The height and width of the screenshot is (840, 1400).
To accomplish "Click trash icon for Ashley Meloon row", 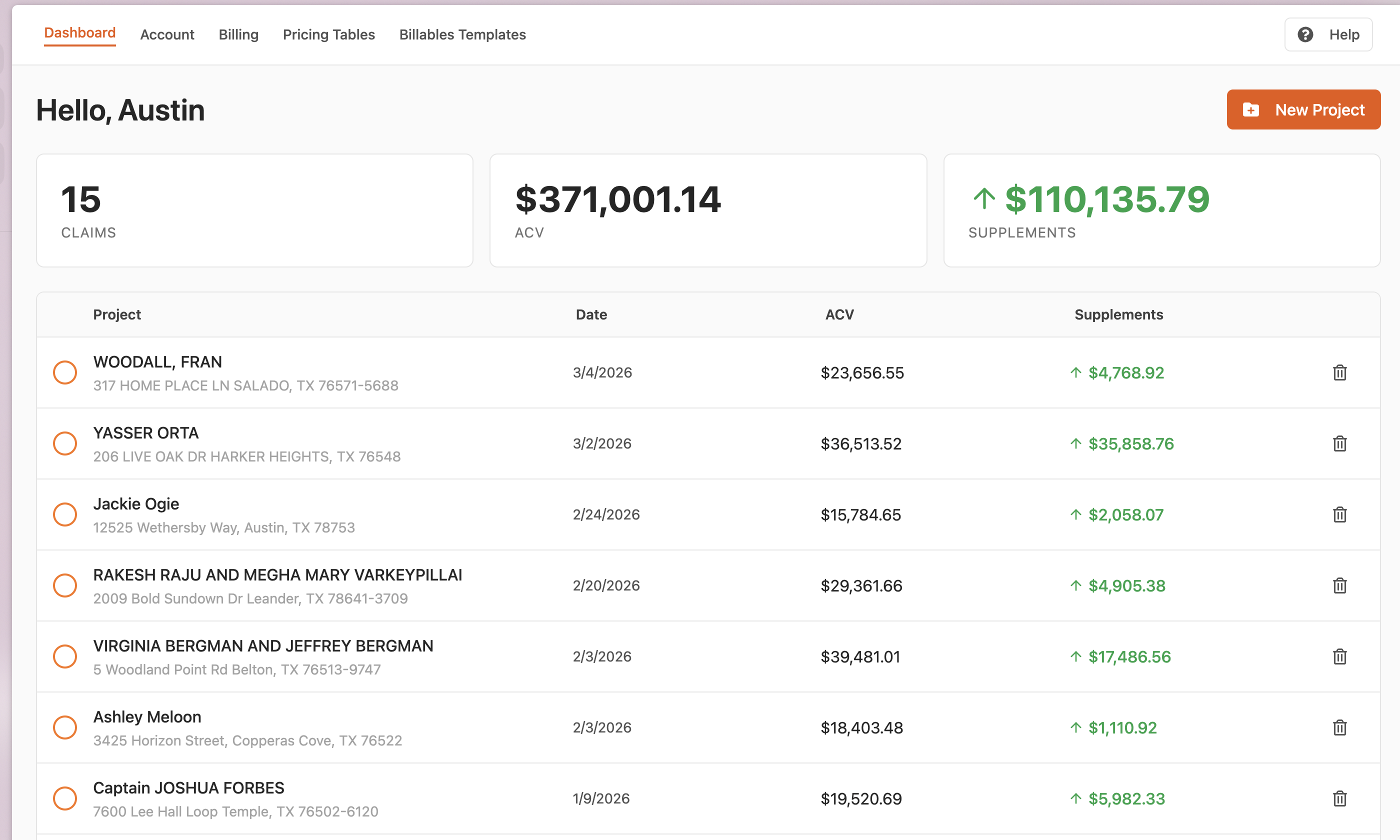I will pyautogui.click(x=1339, y=727).
